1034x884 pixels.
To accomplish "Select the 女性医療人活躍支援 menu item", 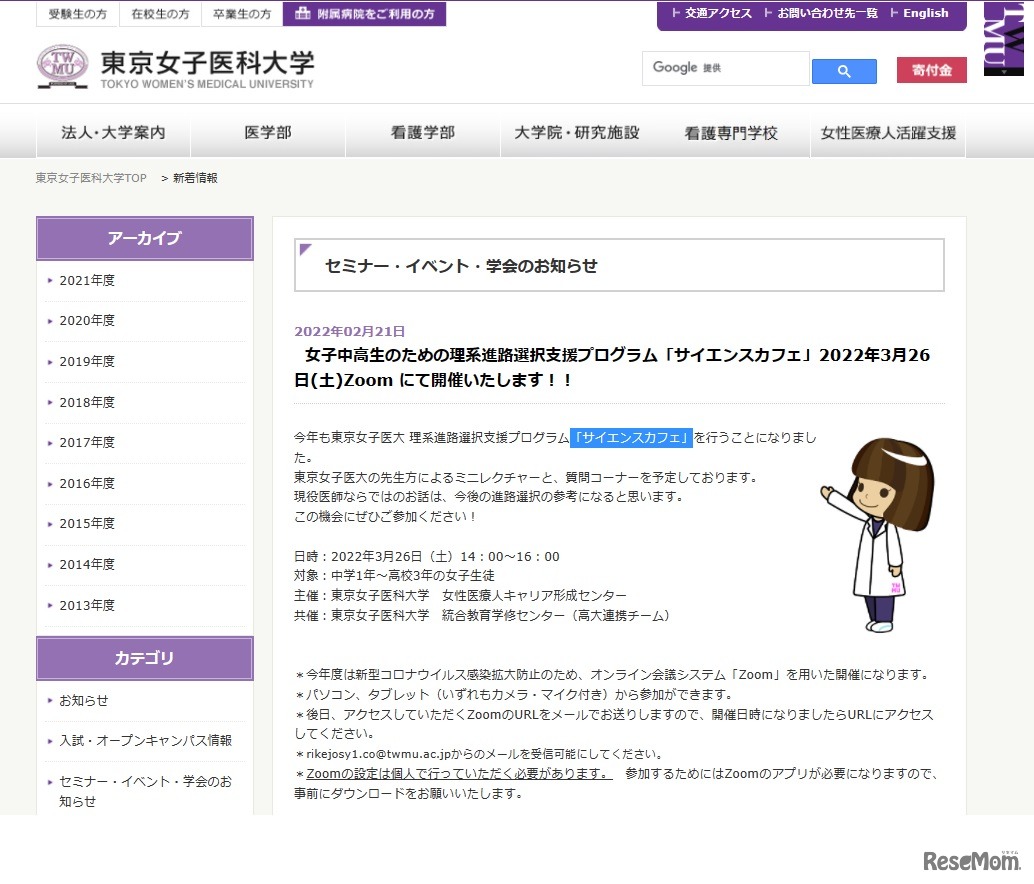I will click(x=888, y=133).
